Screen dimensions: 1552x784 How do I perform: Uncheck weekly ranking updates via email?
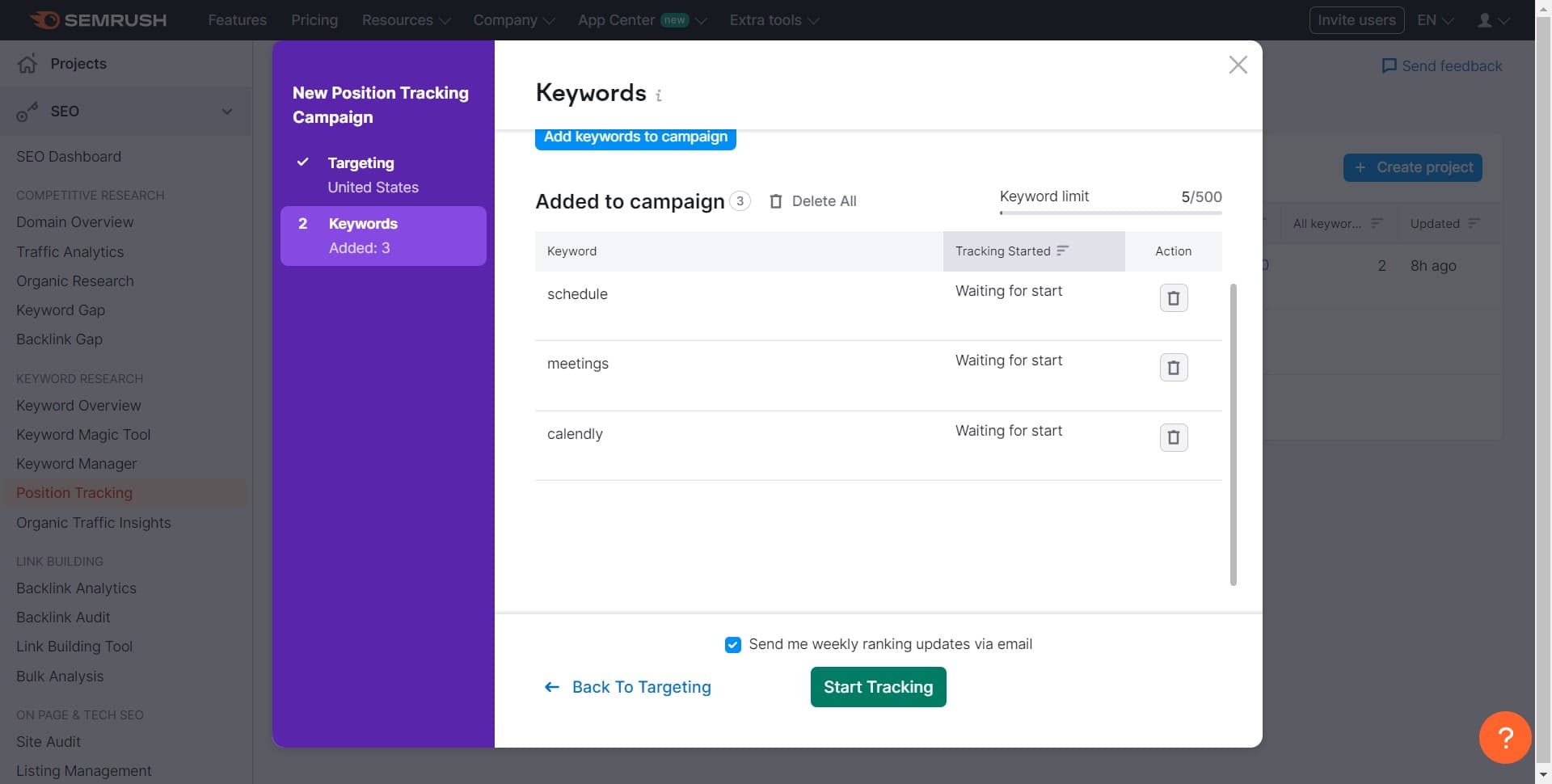point(732,644)
